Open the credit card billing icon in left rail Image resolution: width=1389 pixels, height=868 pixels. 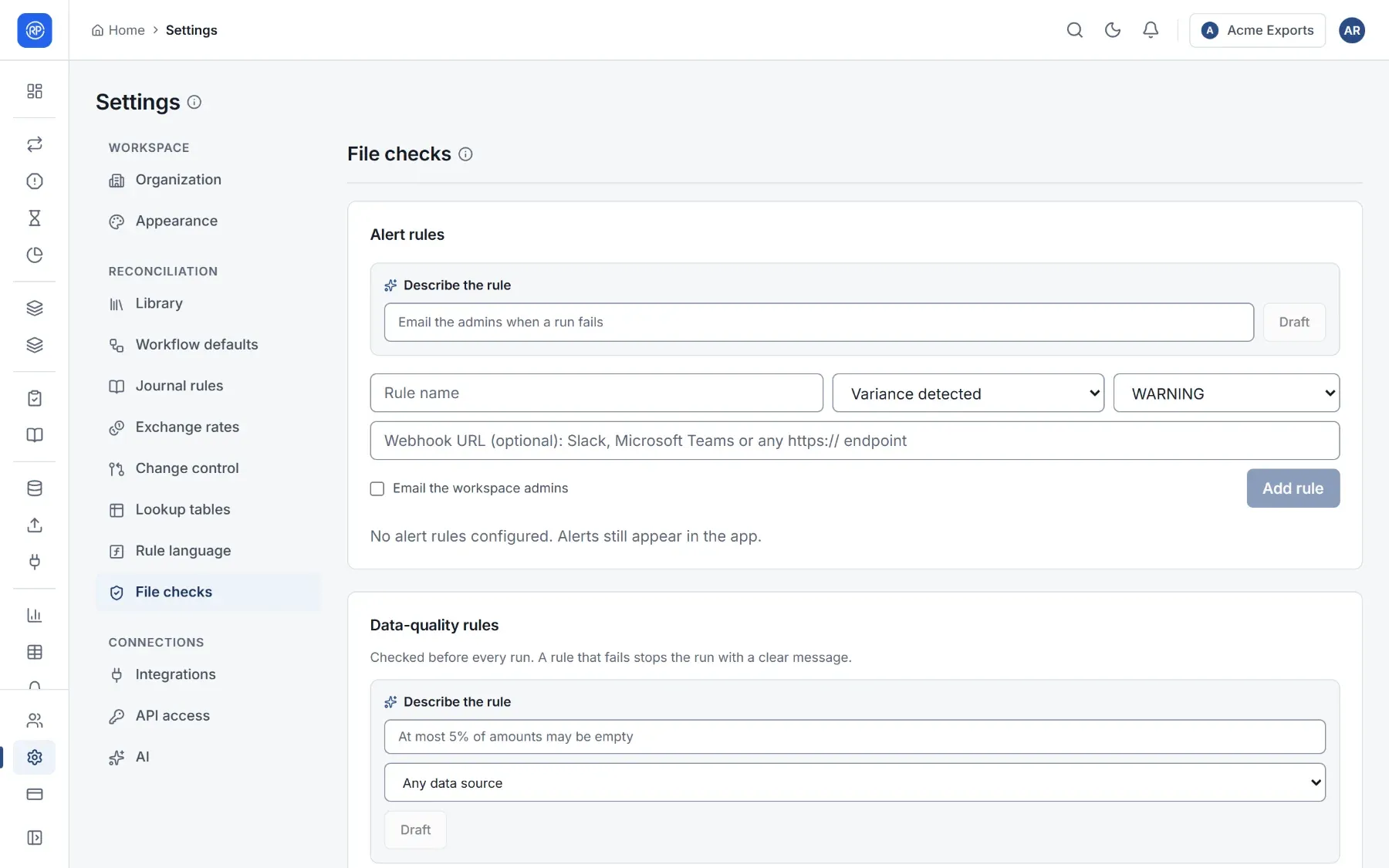pyautogui.click(x=35, y=794)
